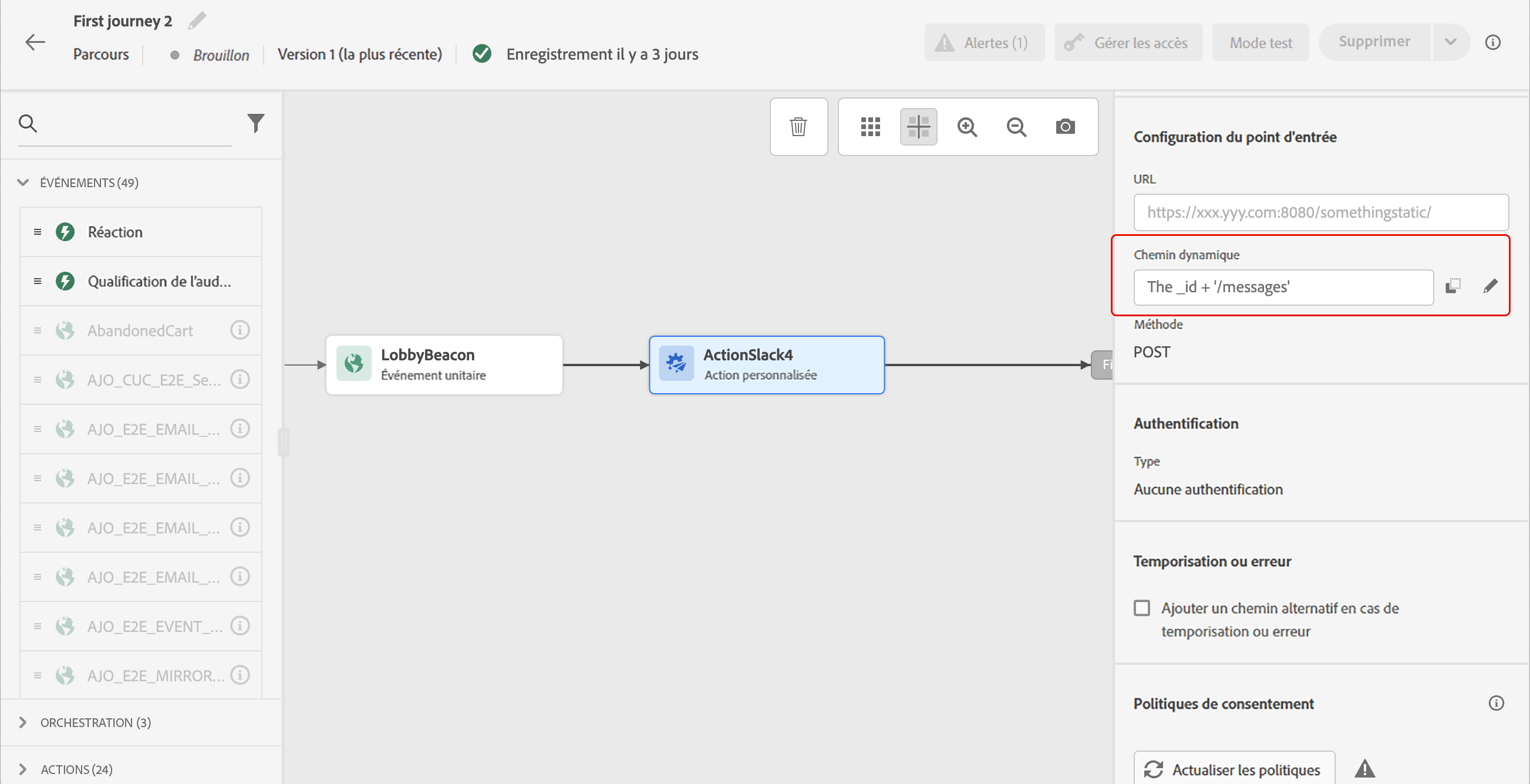Screen dimensions: 1530x784
Task: Zoom out on the canvas
Action: tap(1016, 126)
